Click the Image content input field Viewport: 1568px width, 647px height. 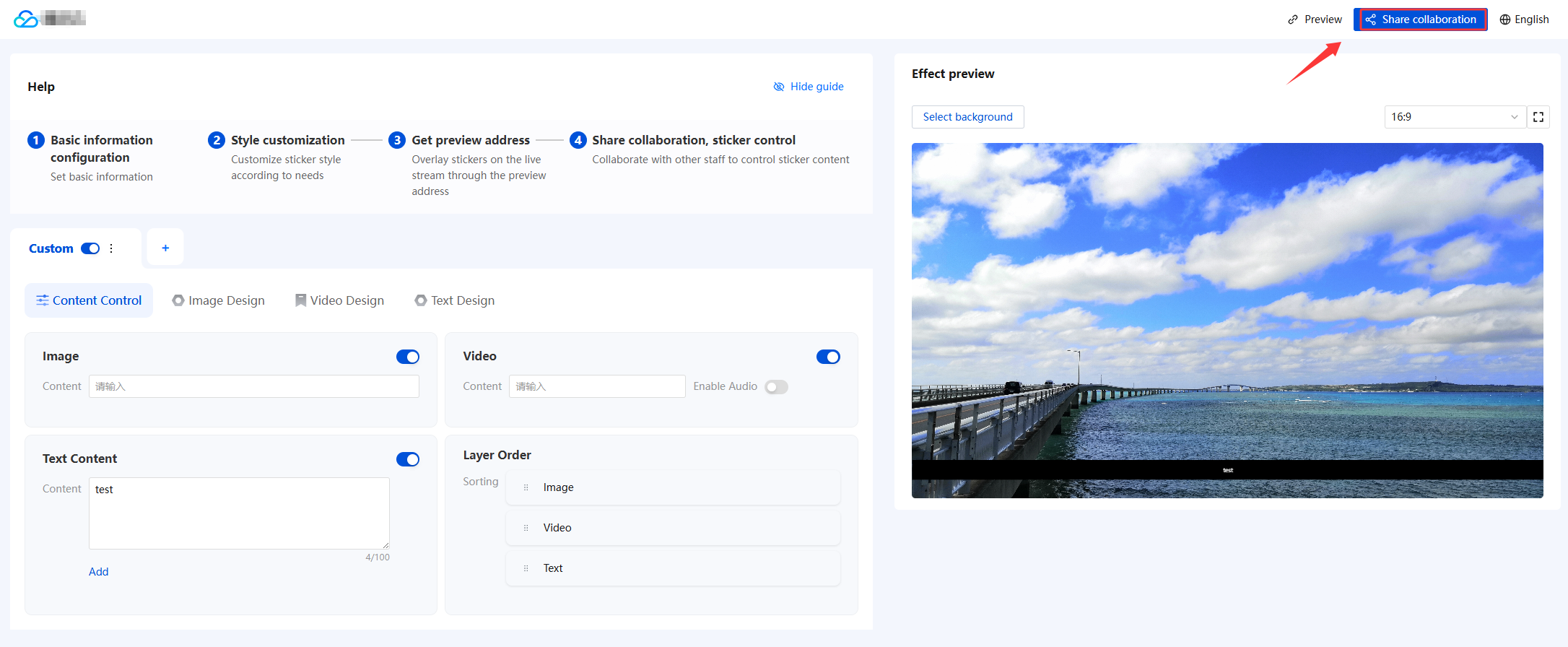[253, 386]
